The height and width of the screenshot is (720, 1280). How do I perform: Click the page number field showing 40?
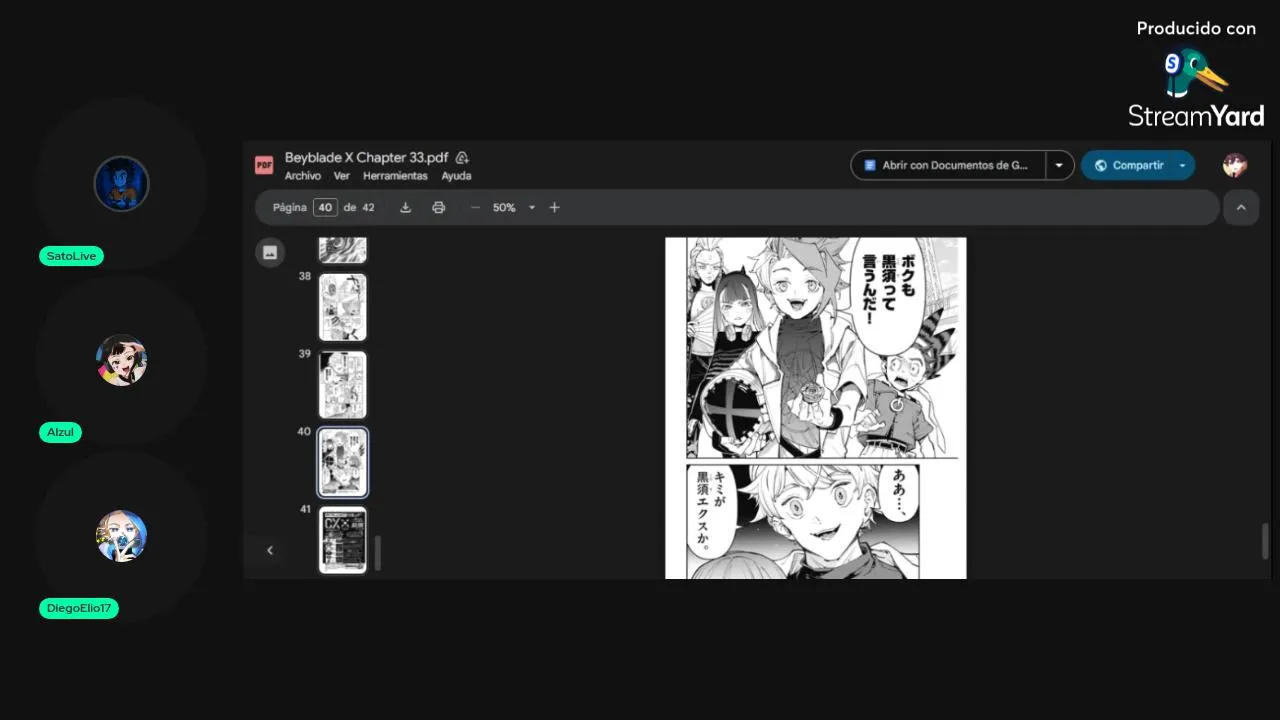click(x=325, y=207)
